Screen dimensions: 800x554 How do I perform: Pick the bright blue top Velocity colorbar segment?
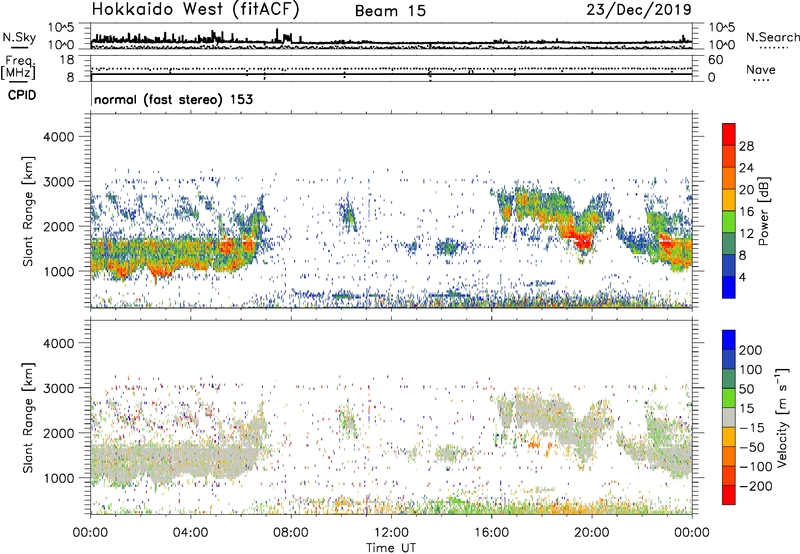click(x=729, y=340)
